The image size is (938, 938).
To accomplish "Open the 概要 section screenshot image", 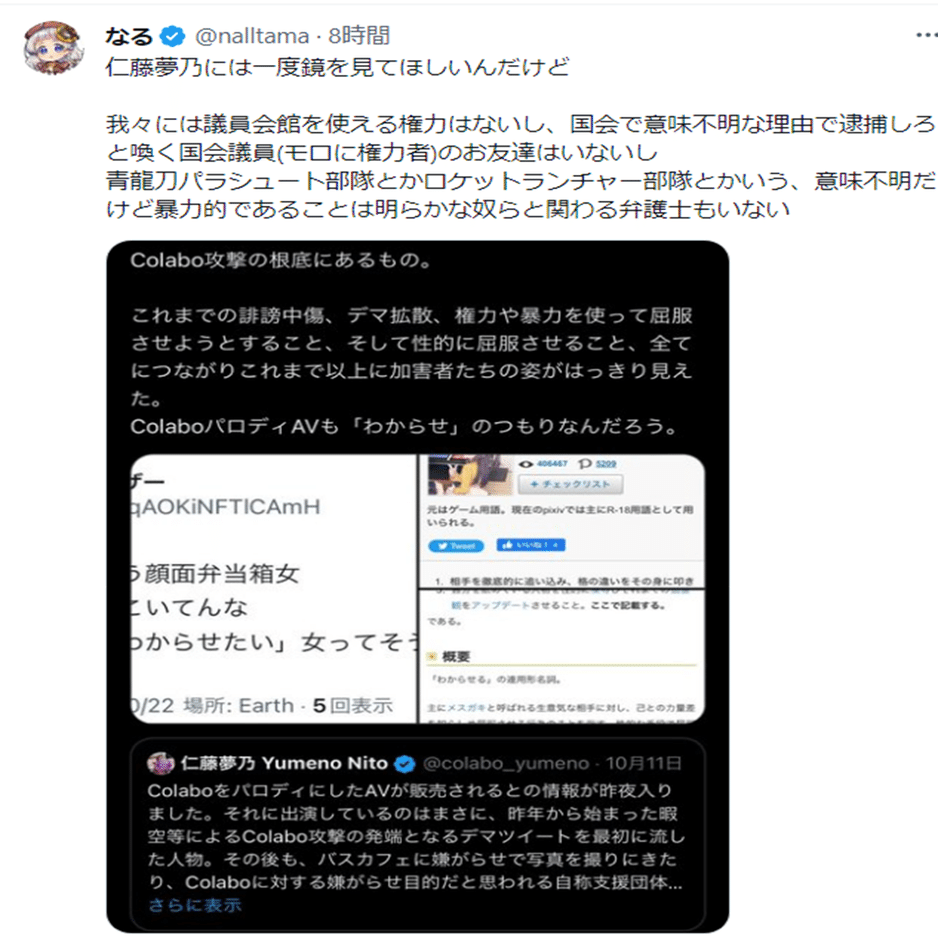I will pyautogui.click(x=562, y=656).
